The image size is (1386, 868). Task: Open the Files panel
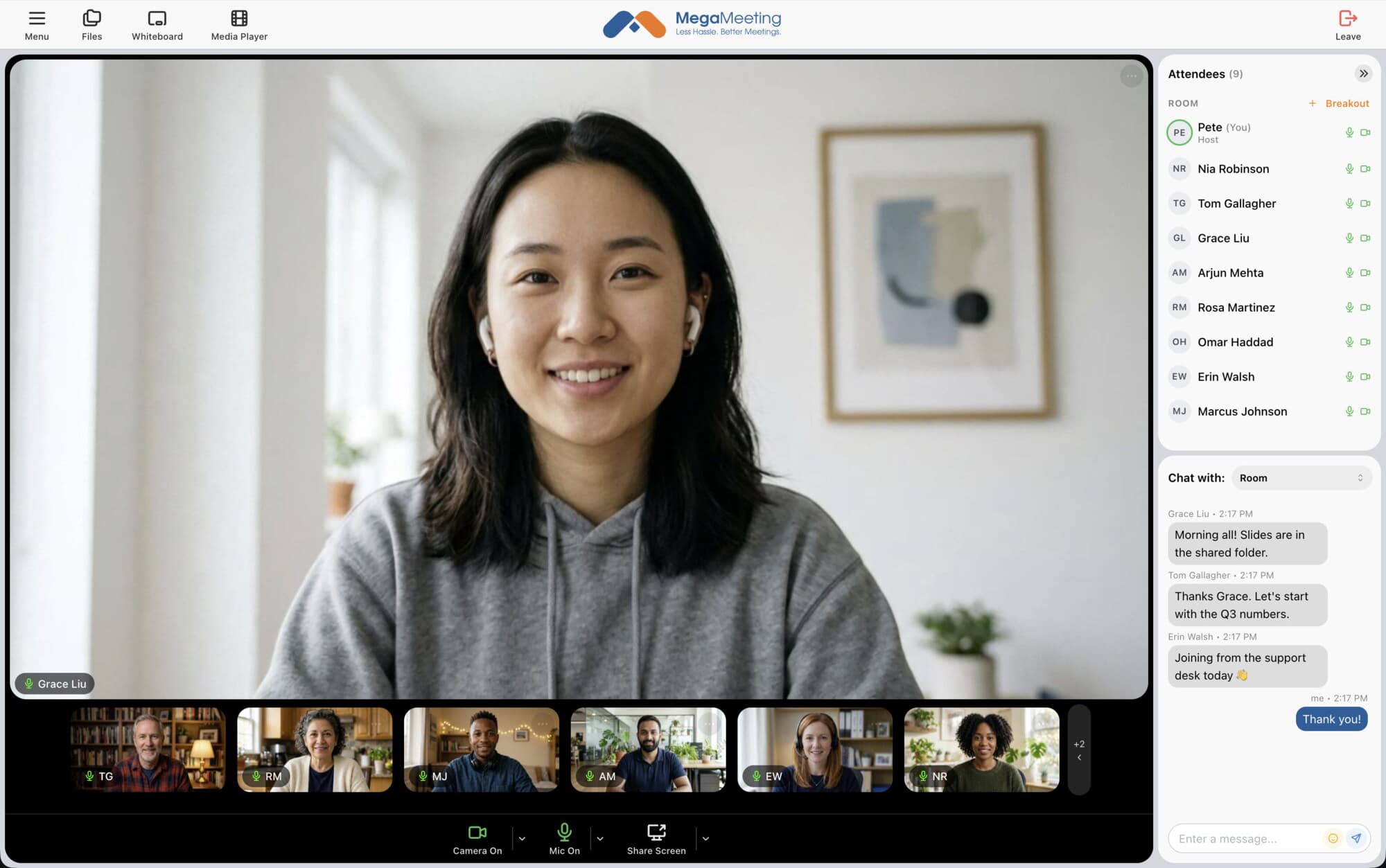(91, 26)
